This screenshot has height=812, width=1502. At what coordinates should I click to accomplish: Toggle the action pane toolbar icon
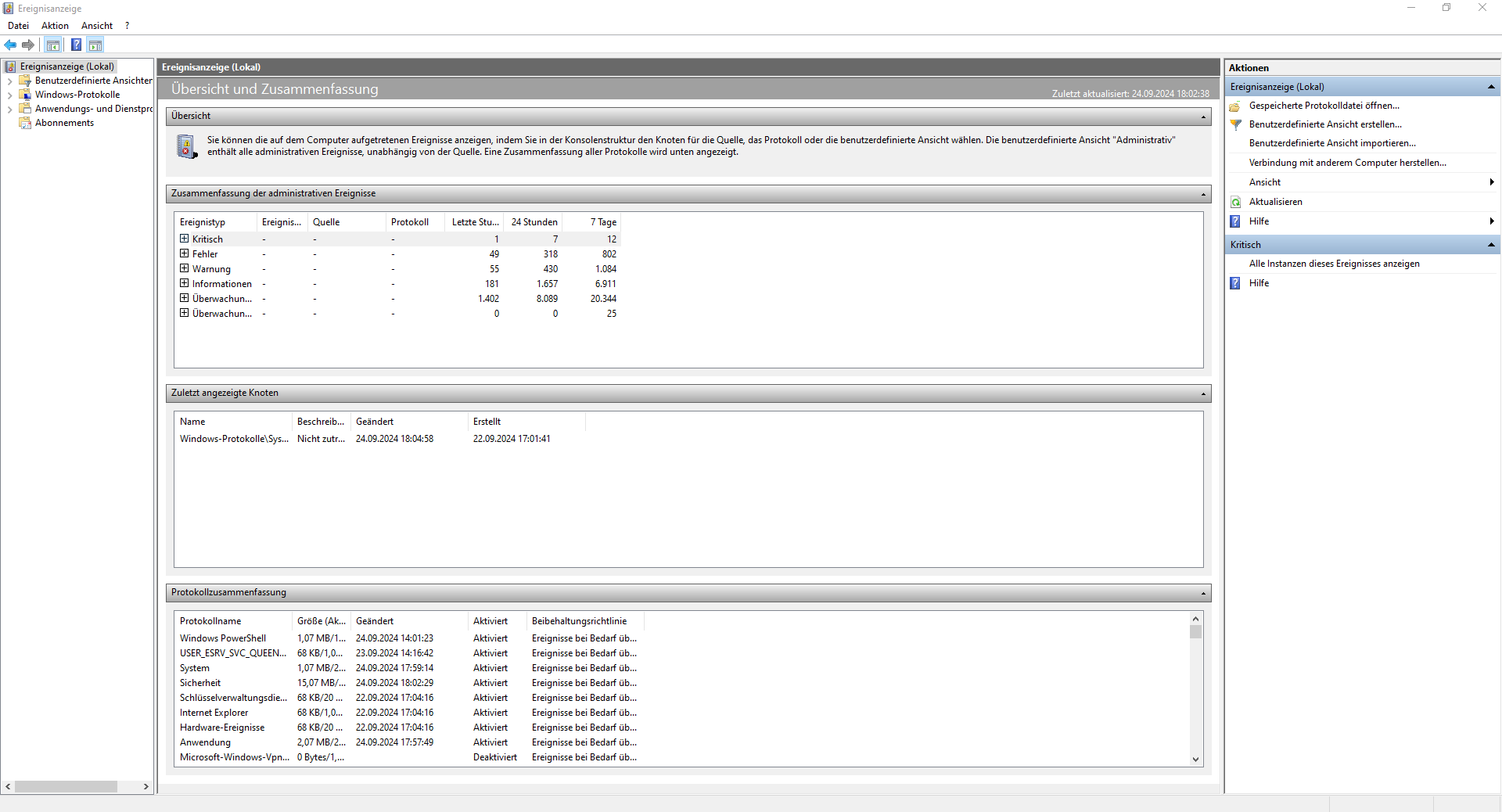tap(95, 45)
